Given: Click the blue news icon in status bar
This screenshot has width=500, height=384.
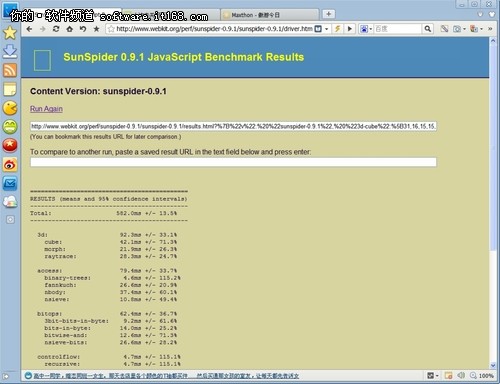Looking at the screenshot, I should [28, 376].
